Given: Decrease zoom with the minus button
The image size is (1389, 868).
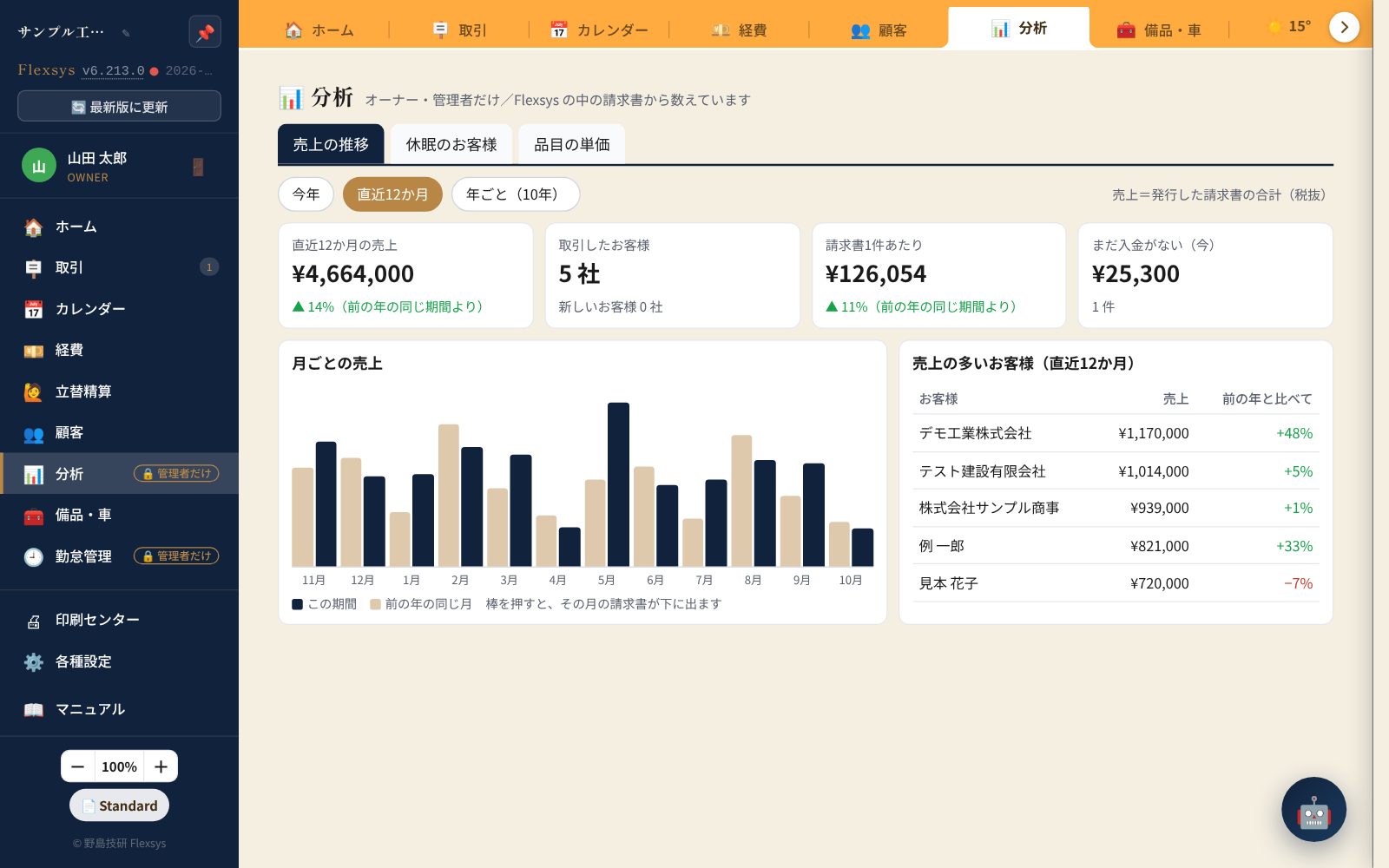Looking at the screenshot, I should [x=78, y=766].
